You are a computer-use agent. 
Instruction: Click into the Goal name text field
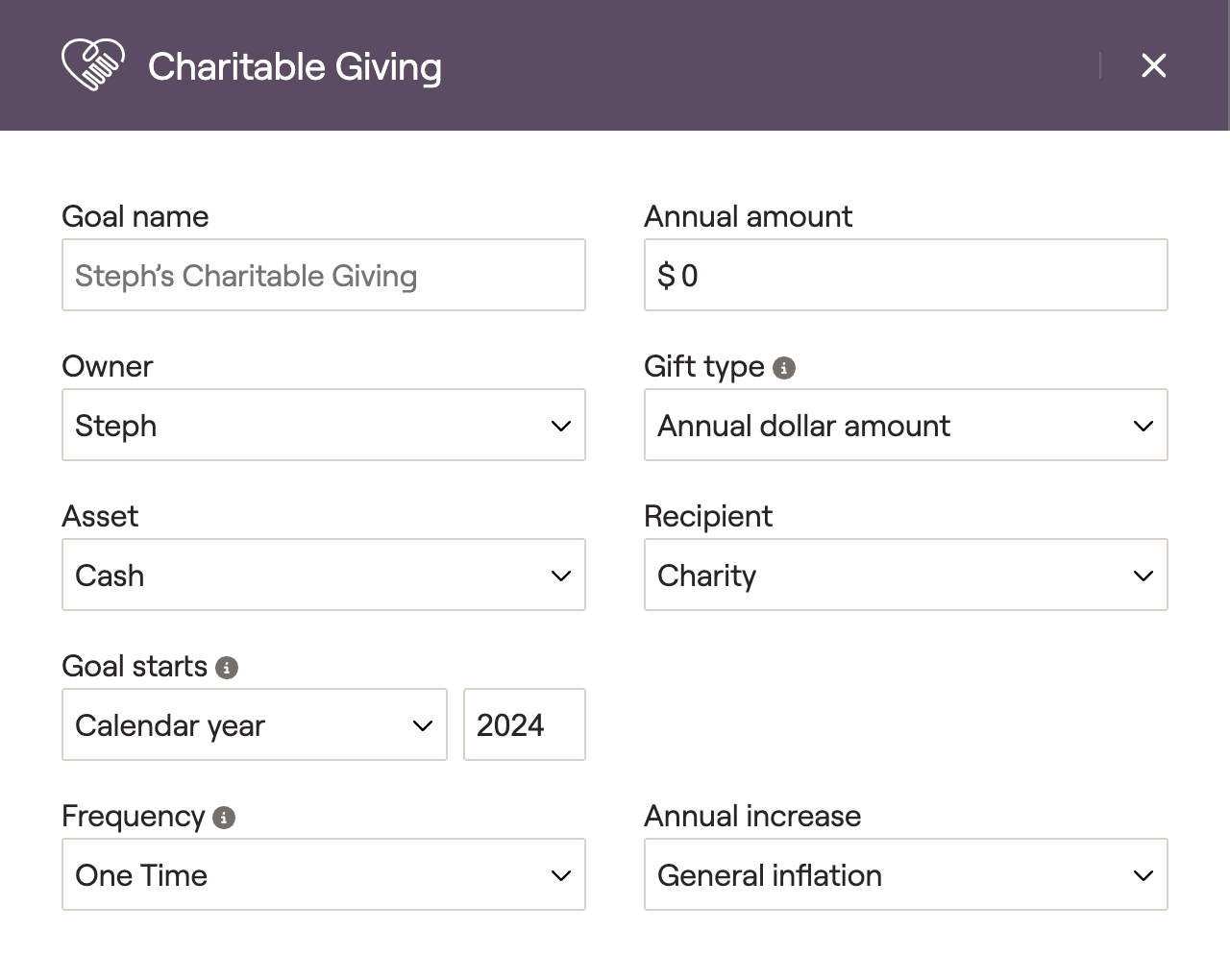point(323,275)
